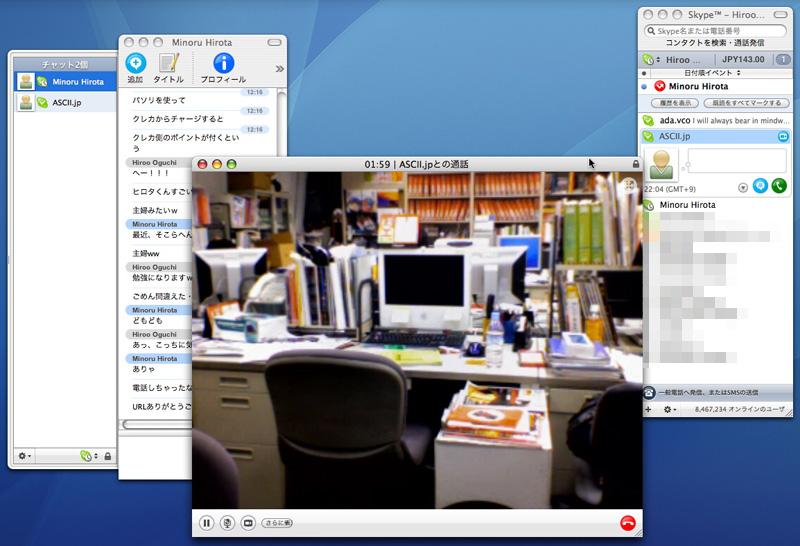Image resolution: width=800 pixels, height=546 pixels.
Task: Click the Skype name or phone search field
Action: (715, 31)
